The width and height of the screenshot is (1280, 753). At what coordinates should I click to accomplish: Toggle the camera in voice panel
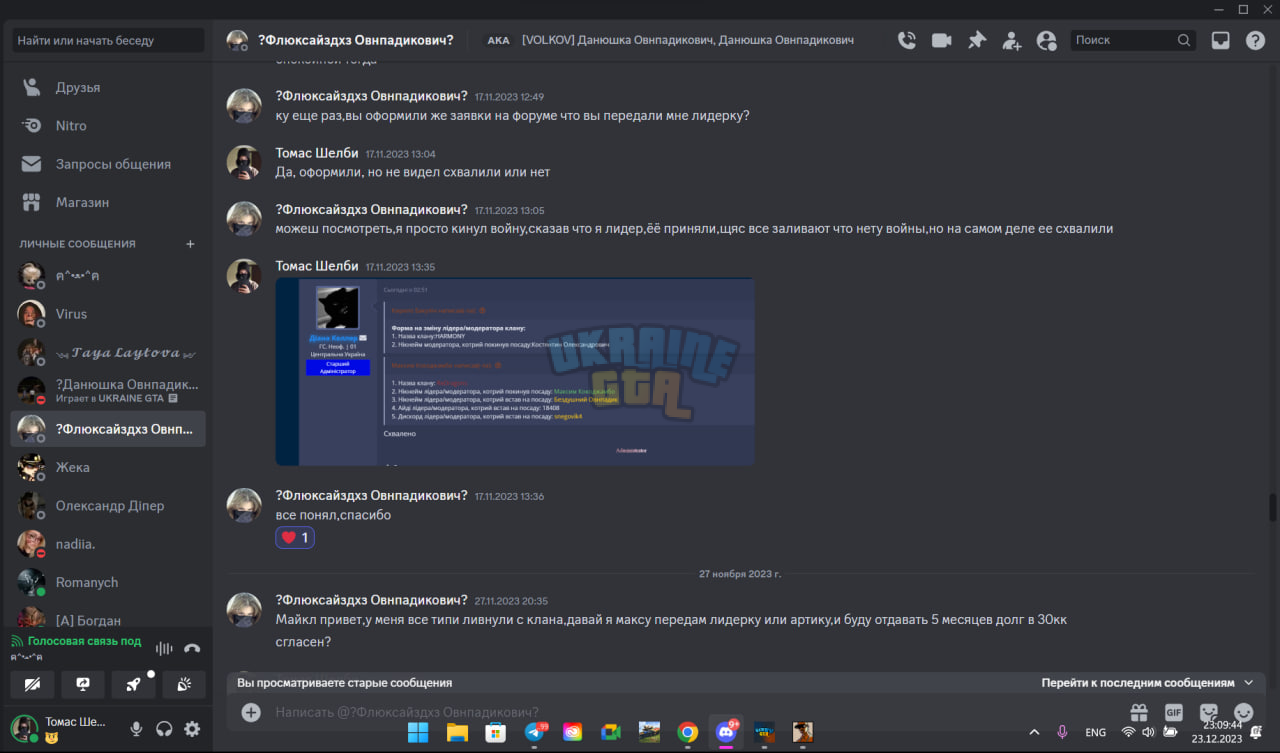33,684
